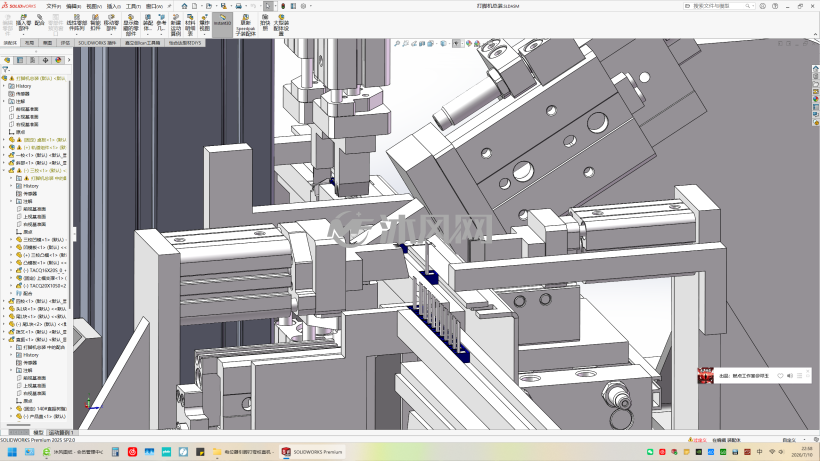Viewport: 820px width, 461px height.
Task: Click 爆炸视图 (Exploded View) tool
Action: pos(204,23)
